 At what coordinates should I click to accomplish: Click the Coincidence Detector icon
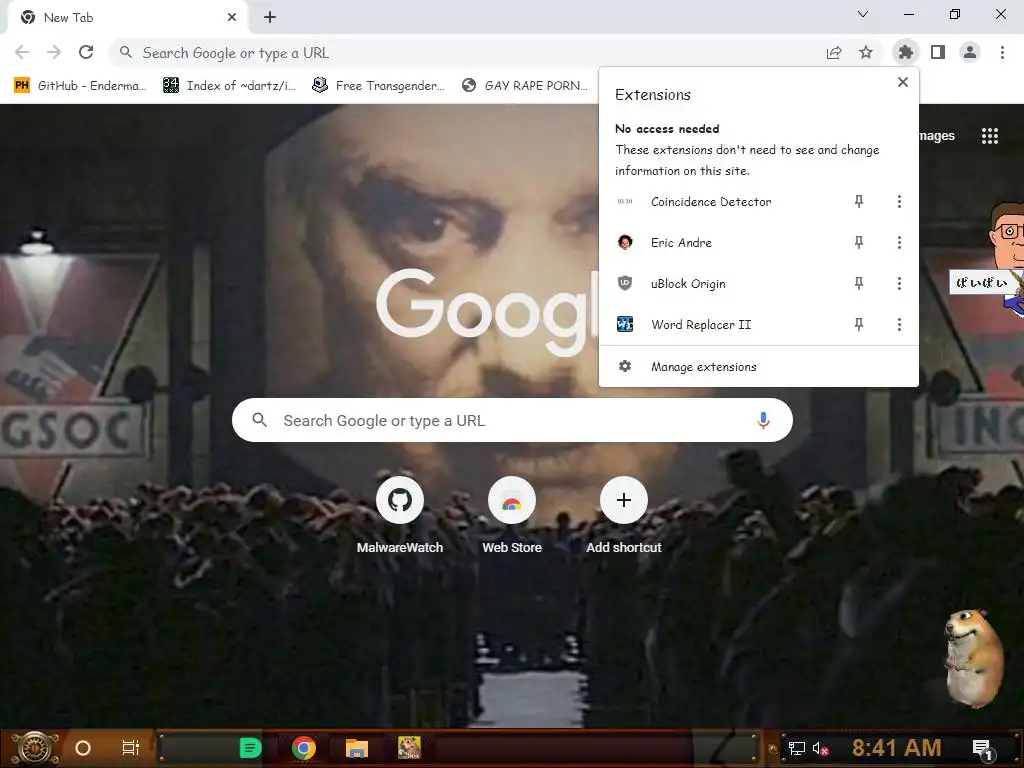point(625,202)
